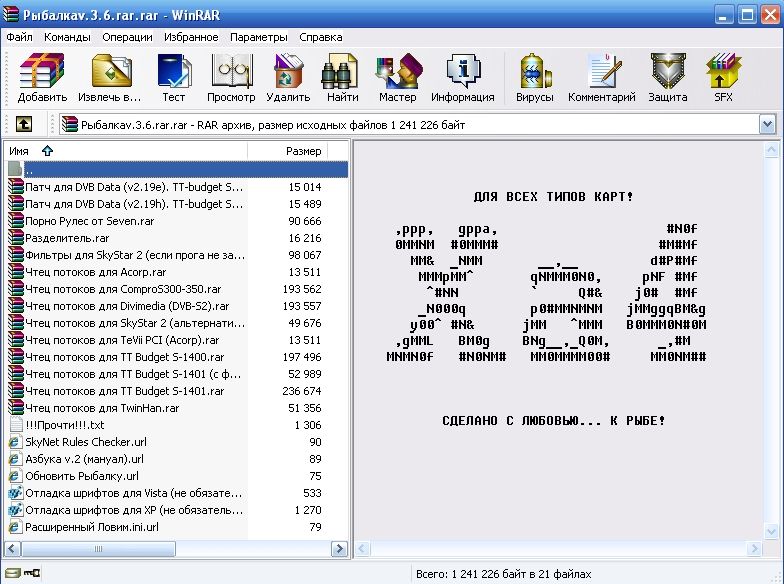The height and width of the screenshot is (584, 784).
Task: Open the Избранное menu
Action: (x=191, y=37)
